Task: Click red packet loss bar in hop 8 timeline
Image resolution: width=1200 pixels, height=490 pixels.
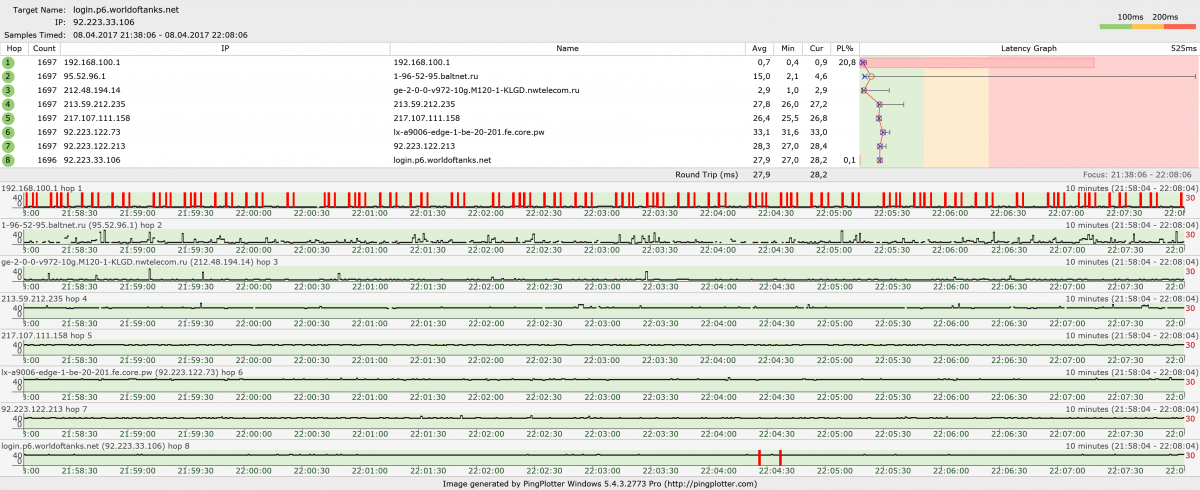Action: click(759, 457)
